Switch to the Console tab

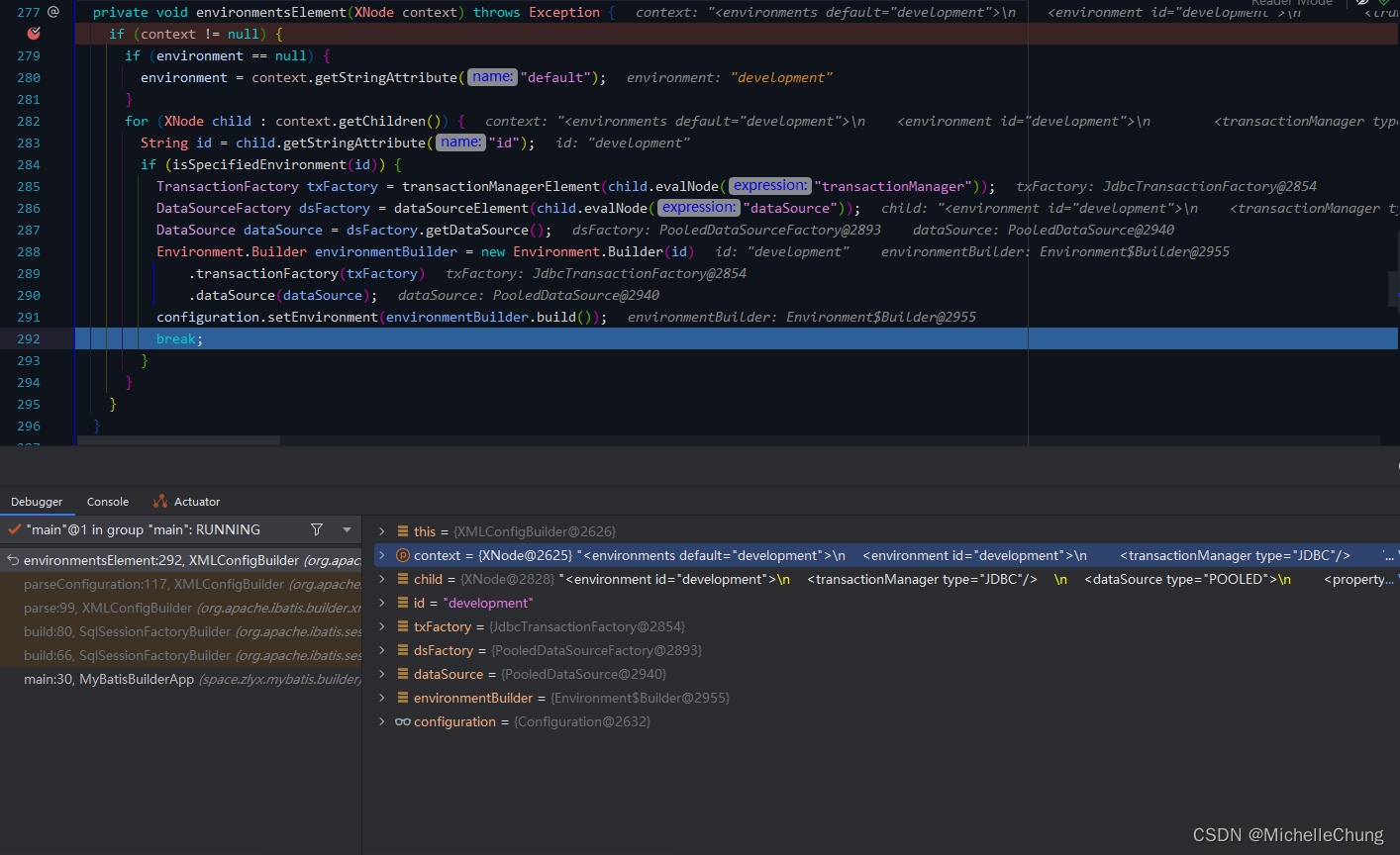tap(108, 502)
